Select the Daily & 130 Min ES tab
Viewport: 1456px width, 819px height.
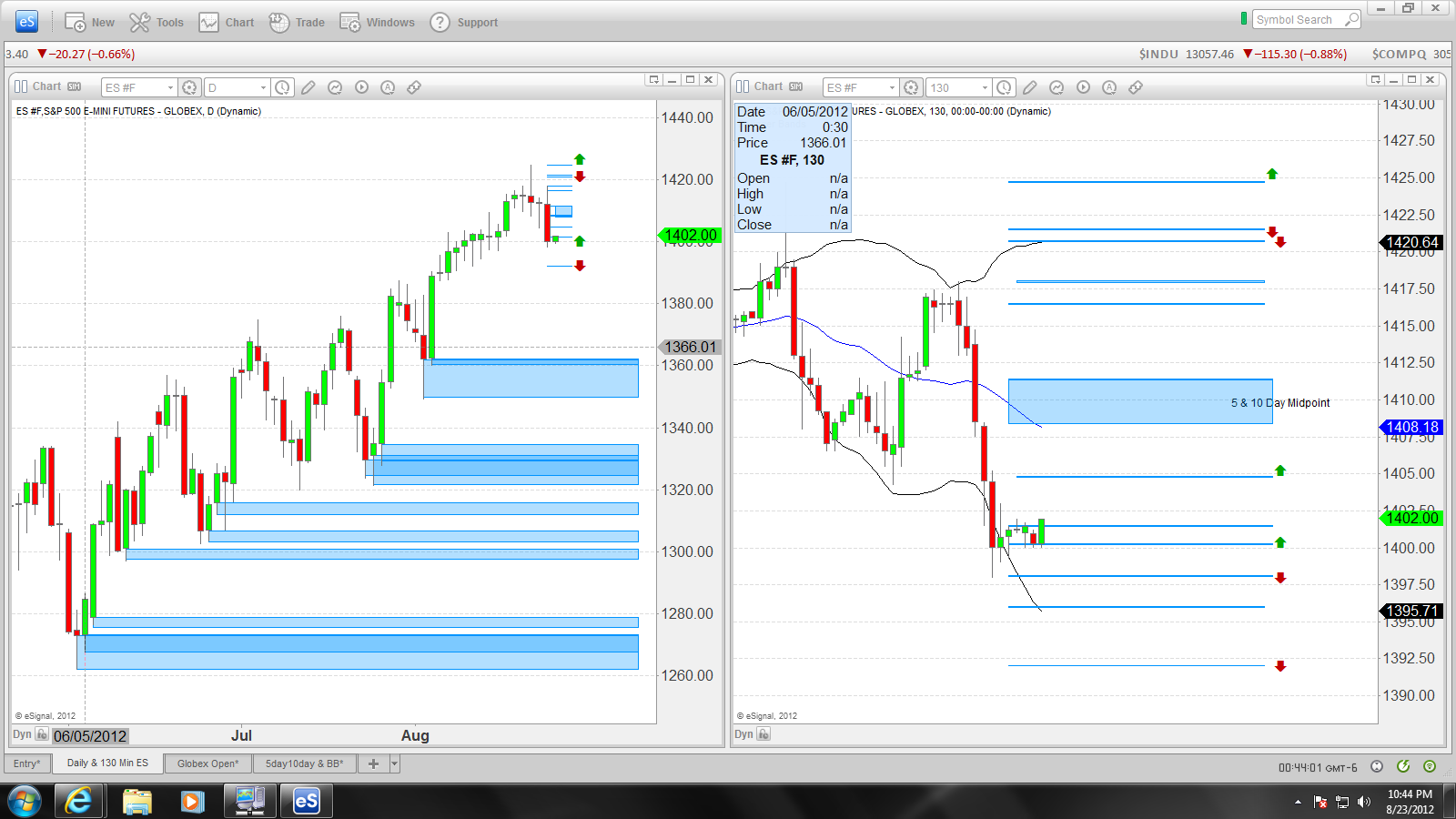[107, 763]
